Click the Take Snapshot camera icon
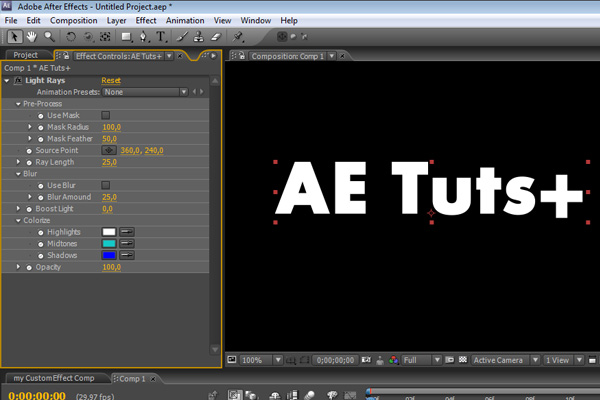Screen dimensions: 600x400 (366, 360)
